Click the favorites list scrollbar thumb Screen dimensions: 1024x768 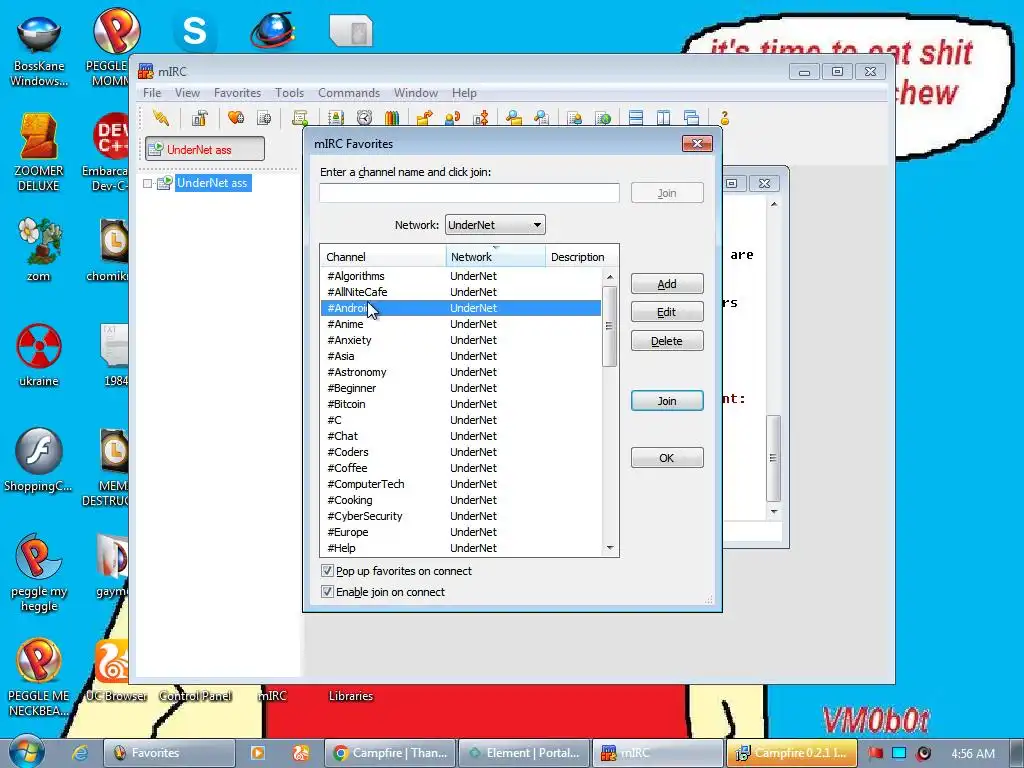click(x=610, y=326)
